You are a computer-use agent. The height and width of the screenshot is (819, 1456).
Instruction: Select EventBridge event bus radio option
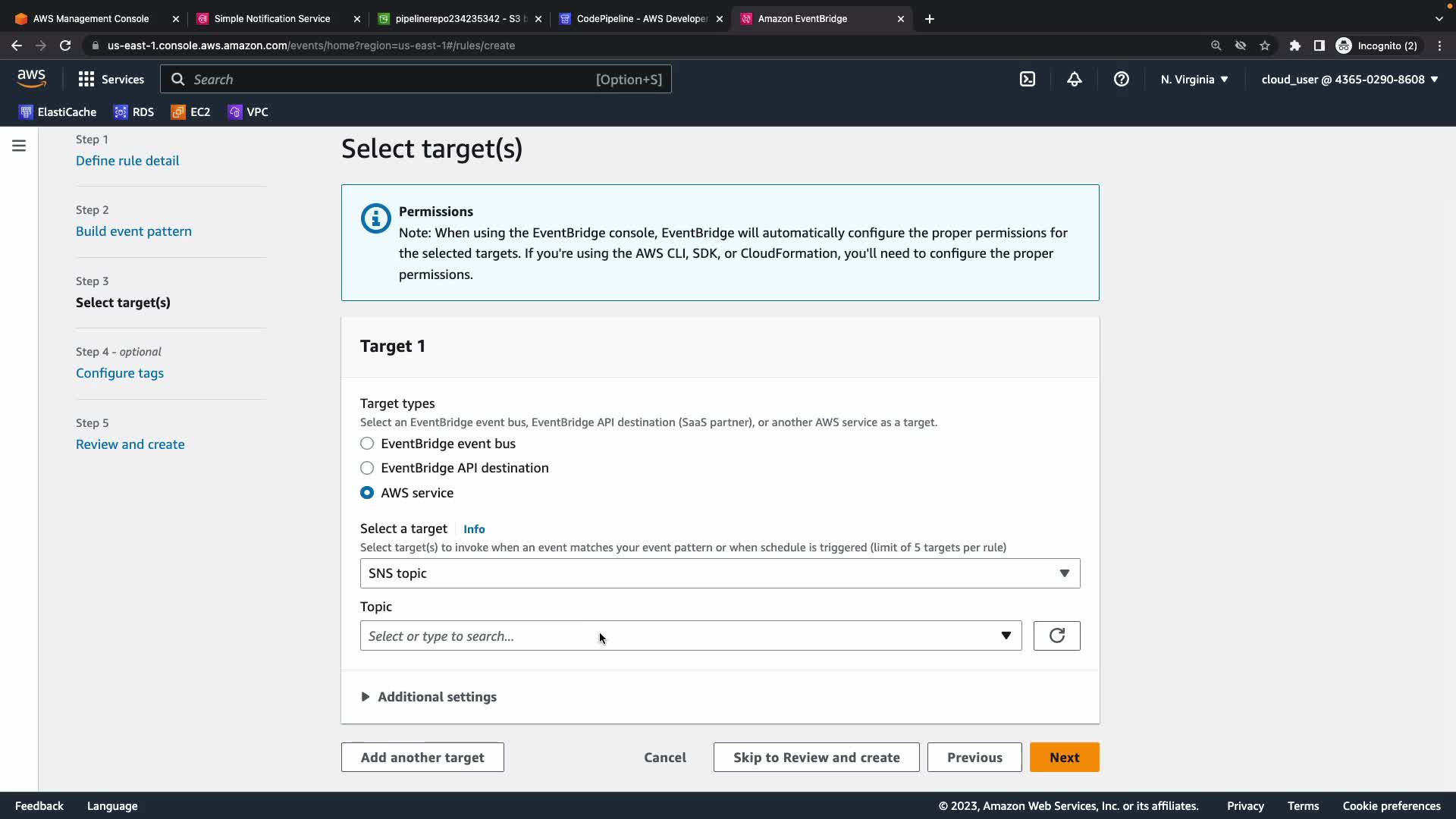367,444
